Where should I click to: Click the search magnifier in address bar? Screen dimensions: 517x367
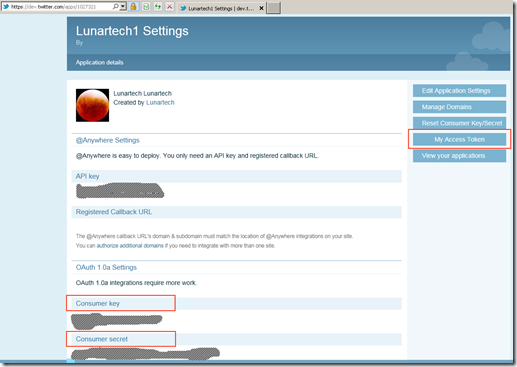tap(115, 6)
